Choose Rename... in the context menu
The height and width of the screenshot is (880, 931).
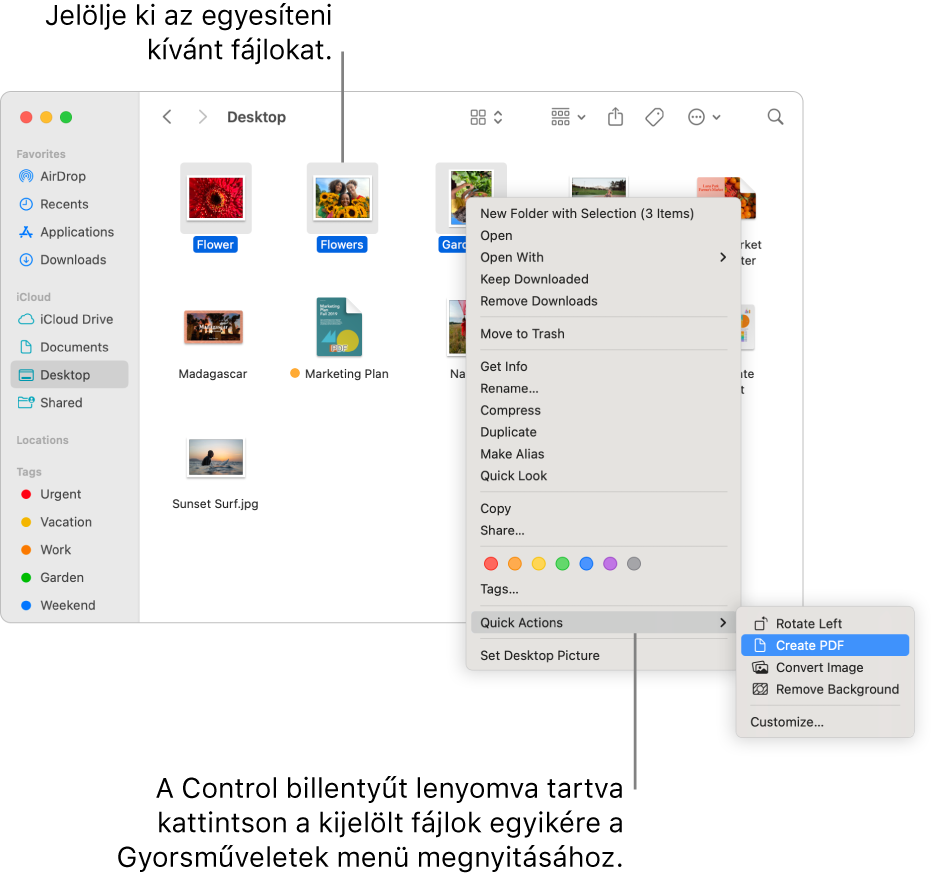pyautogui.click(x=509, y=388)
